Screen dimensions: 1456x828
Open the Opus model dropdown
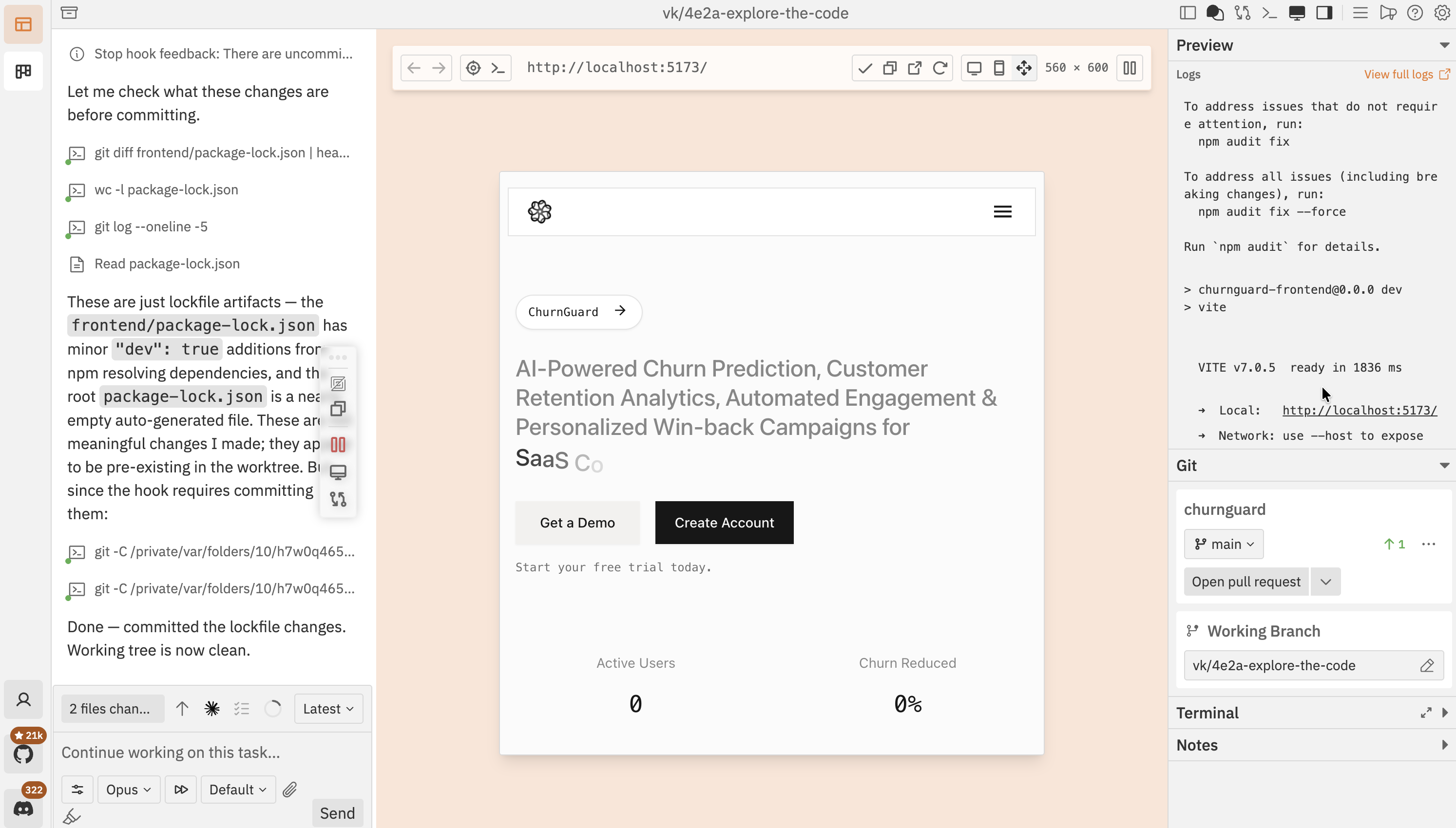(x=128, y=790)
